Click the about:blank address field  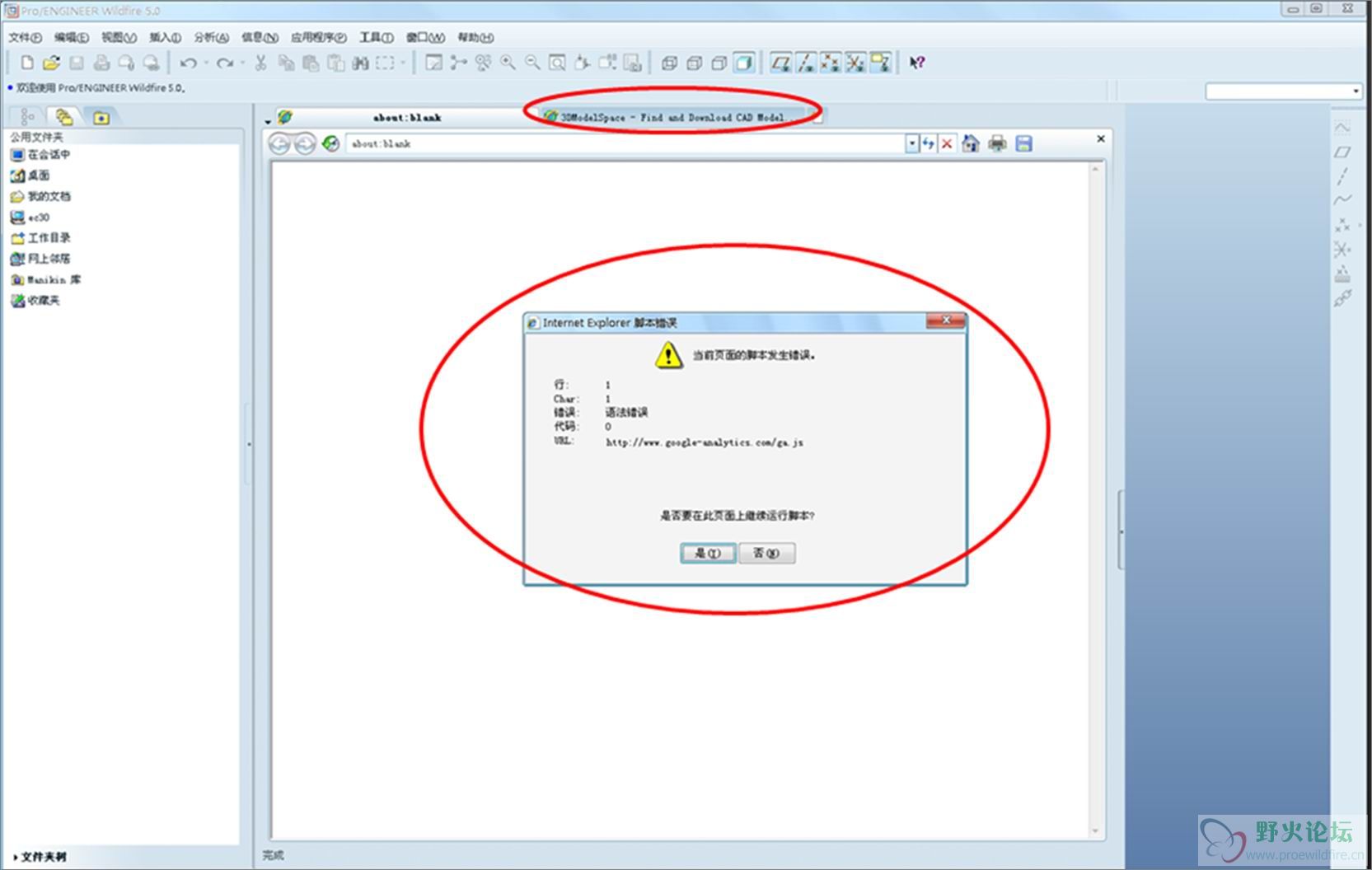pos(626,143)
